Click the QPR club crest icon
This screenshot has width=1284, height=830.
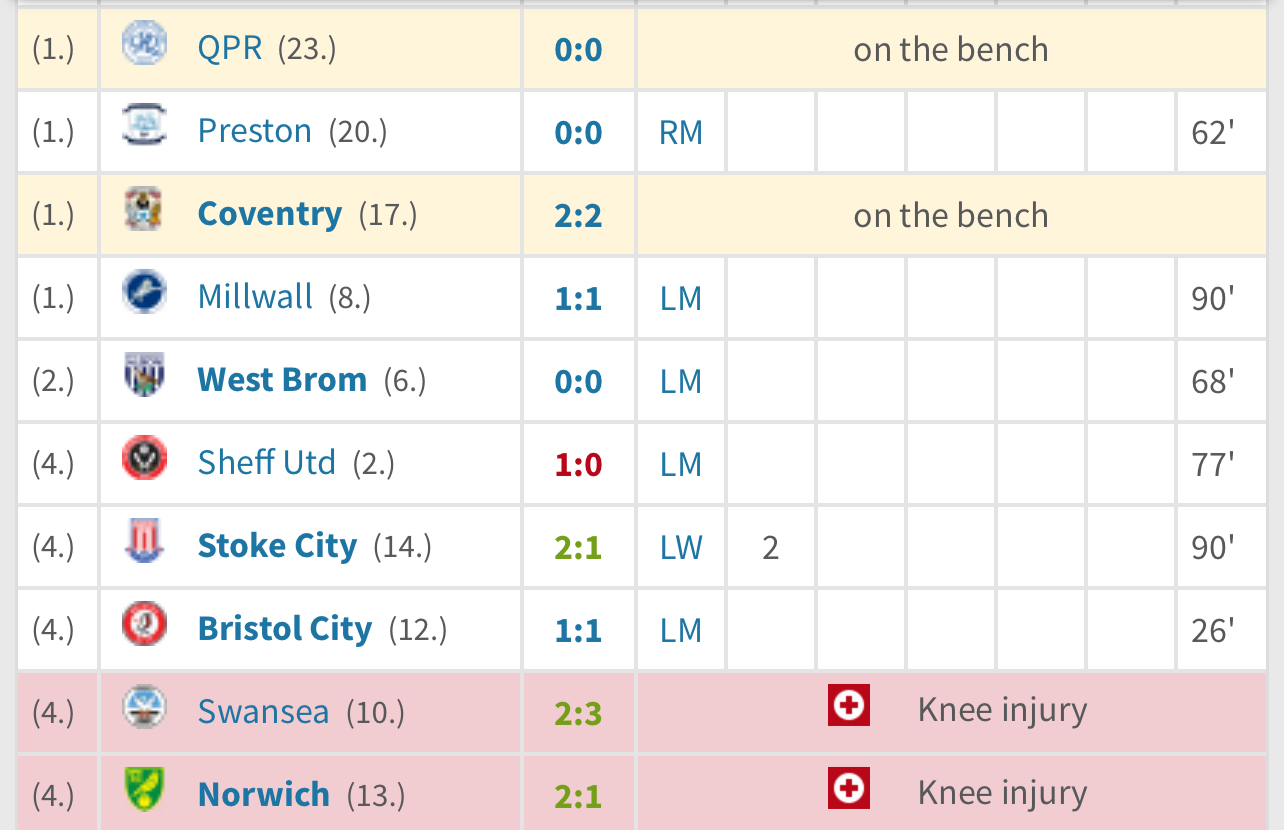144,43
